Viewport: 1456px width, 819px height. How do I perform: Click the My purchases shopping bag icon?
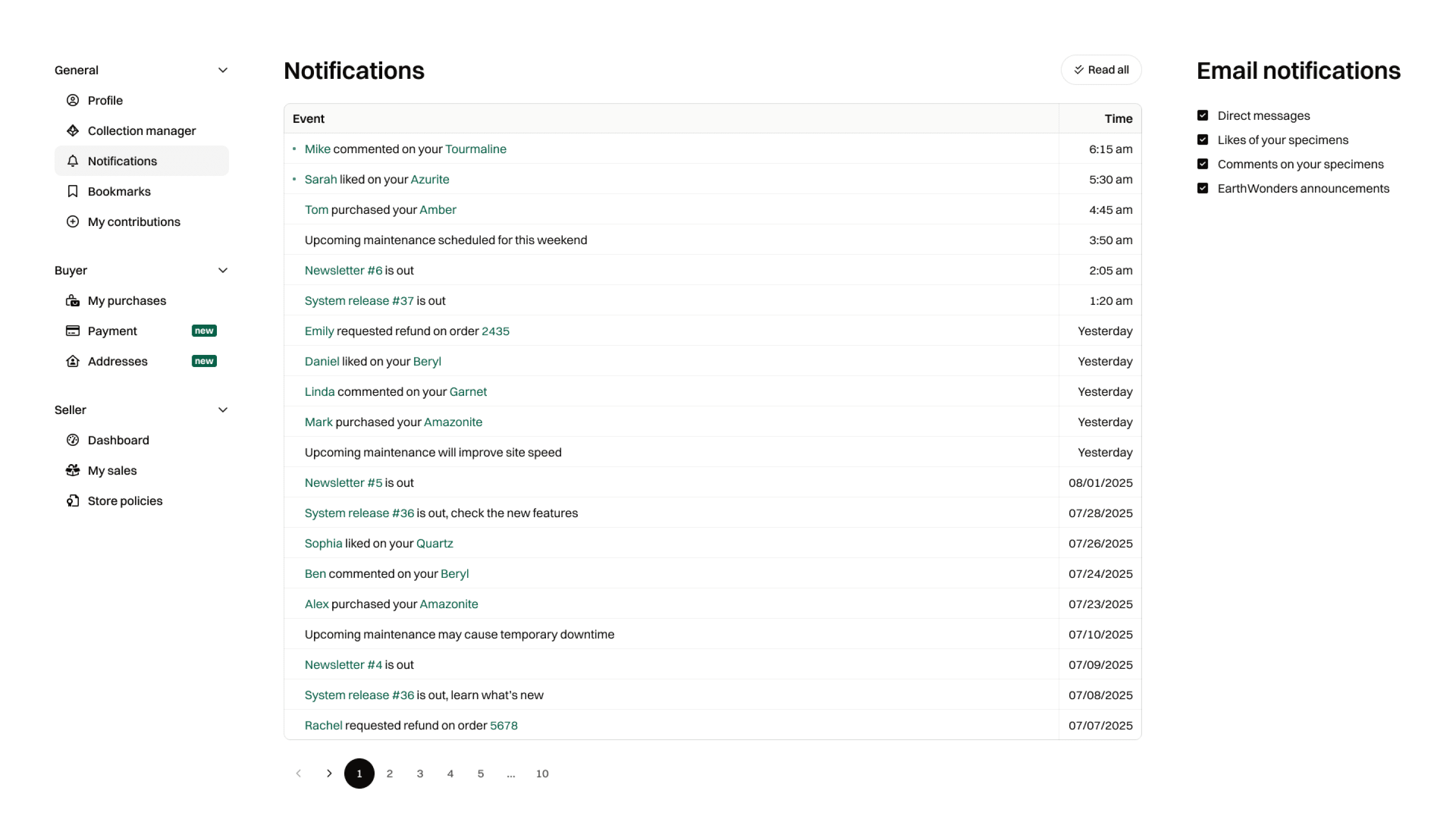pyautogui.click(x=72, y=301)
